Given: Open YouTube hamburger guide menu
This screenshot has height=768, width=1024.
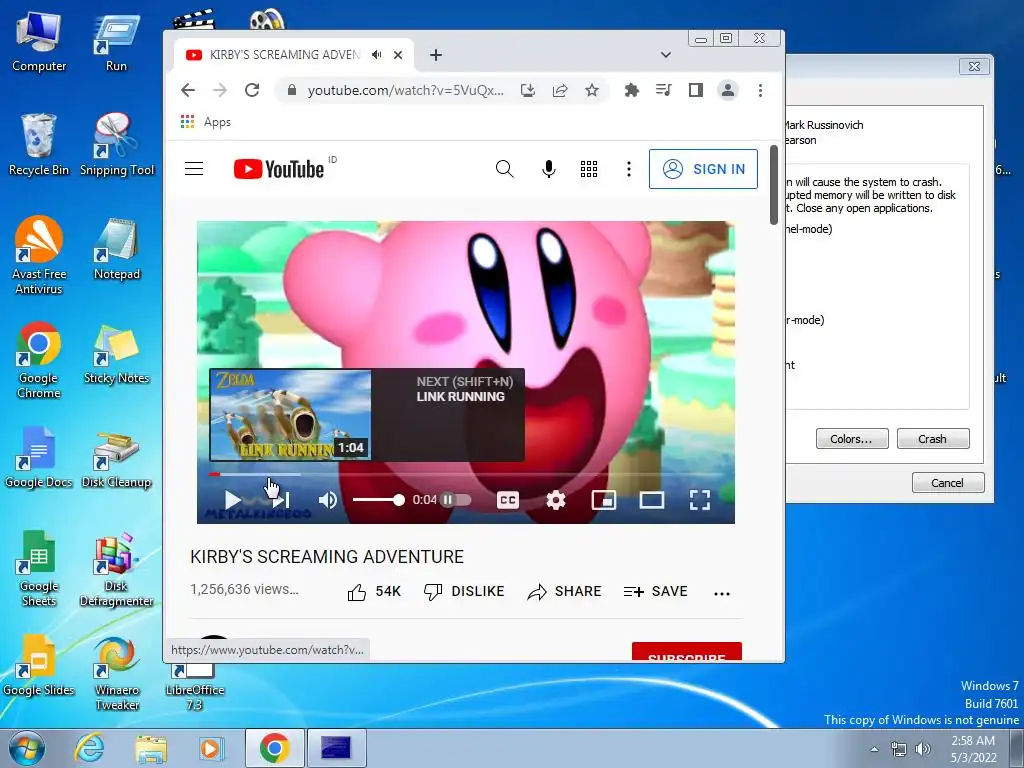Looking at the screenshot, I should (x=194, y=169).
